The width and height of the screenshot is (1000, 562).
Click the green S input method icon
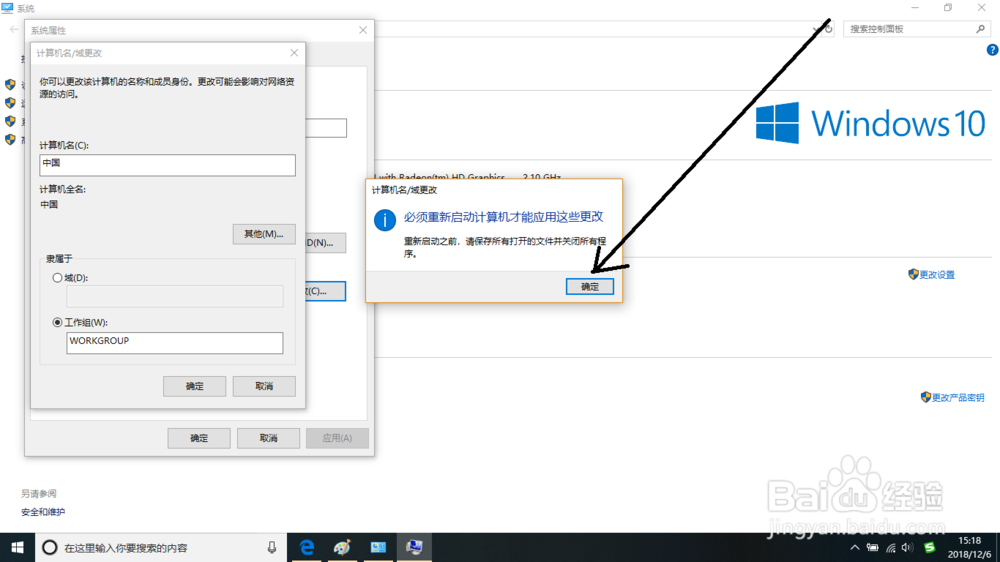click(x=930, y=547)
